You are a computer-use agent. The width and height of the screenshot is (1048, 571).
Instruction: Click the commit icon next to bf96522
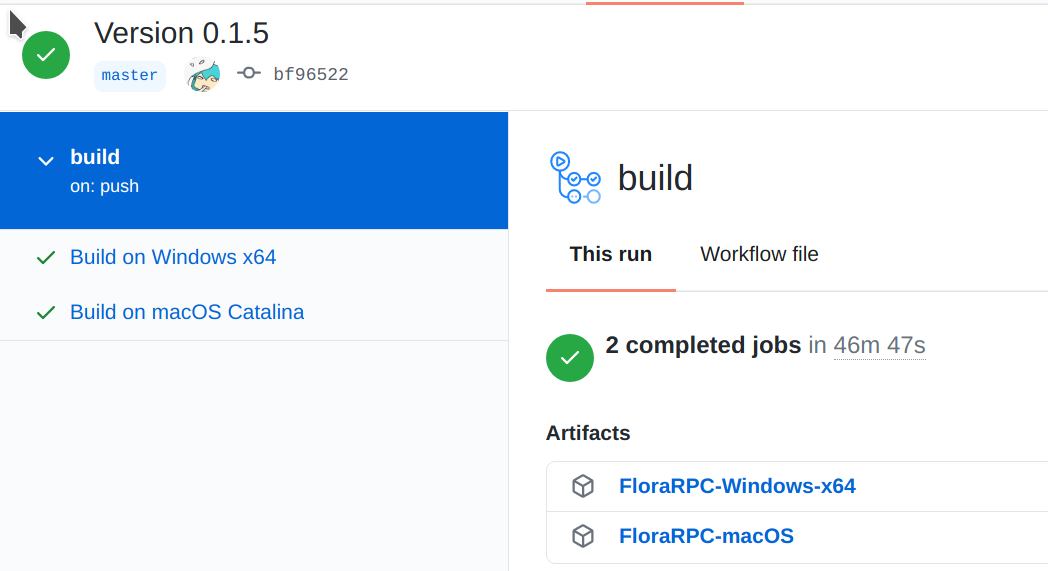(x=248, y=74)
